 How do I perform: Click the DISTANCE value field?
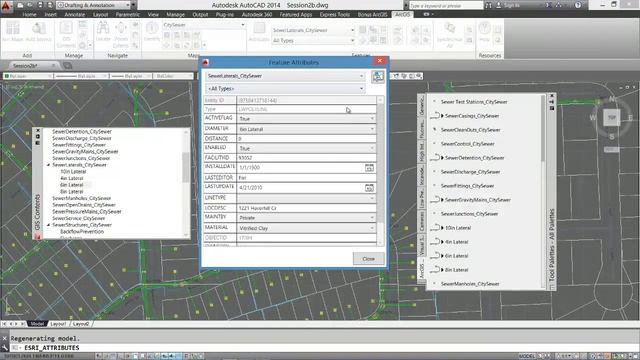[306, 139]
